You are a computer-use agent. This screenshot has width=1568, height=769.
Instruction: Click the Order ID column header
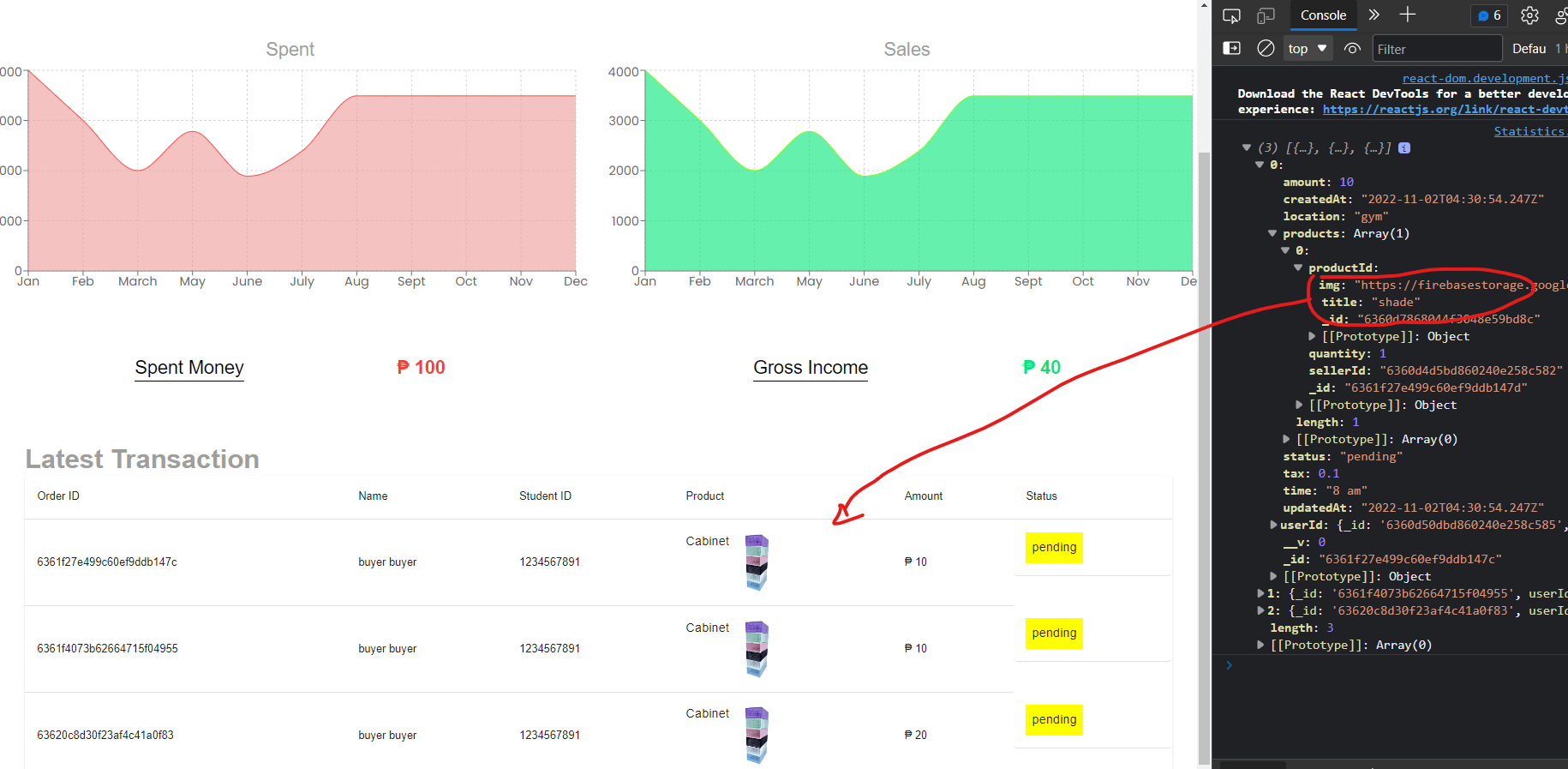pos(58,496)
